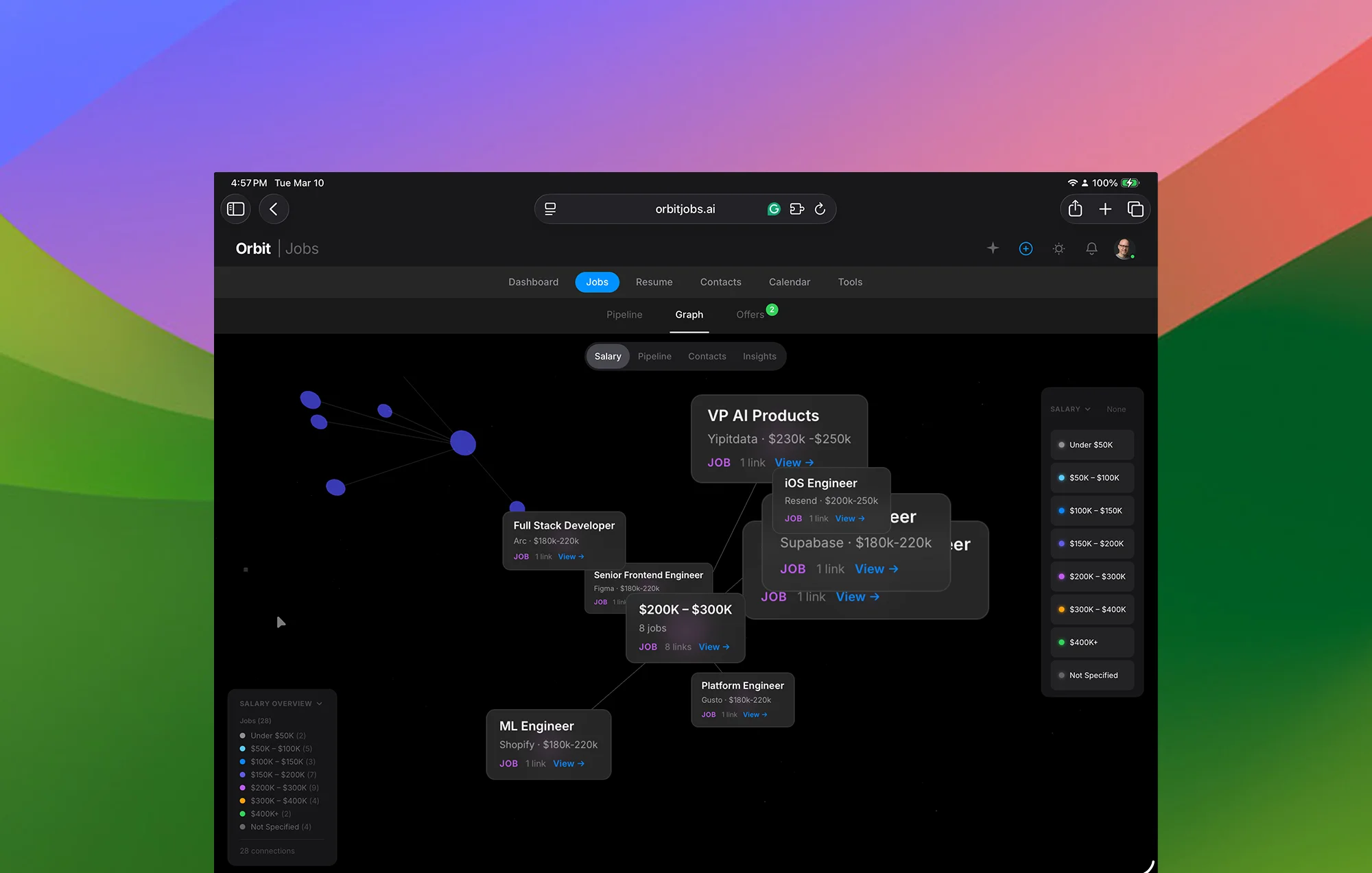Toggle the Not Specified salary filter
Image resolution: width=1372 pixels, height=873 pixels.
click(x=1091, y=675)
